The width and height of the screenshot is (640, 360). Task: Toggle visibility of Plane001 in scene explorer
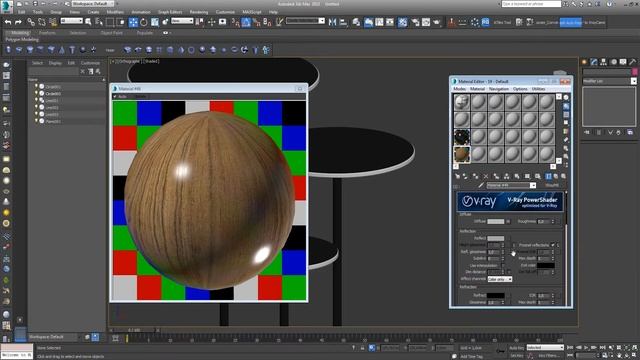36,121
